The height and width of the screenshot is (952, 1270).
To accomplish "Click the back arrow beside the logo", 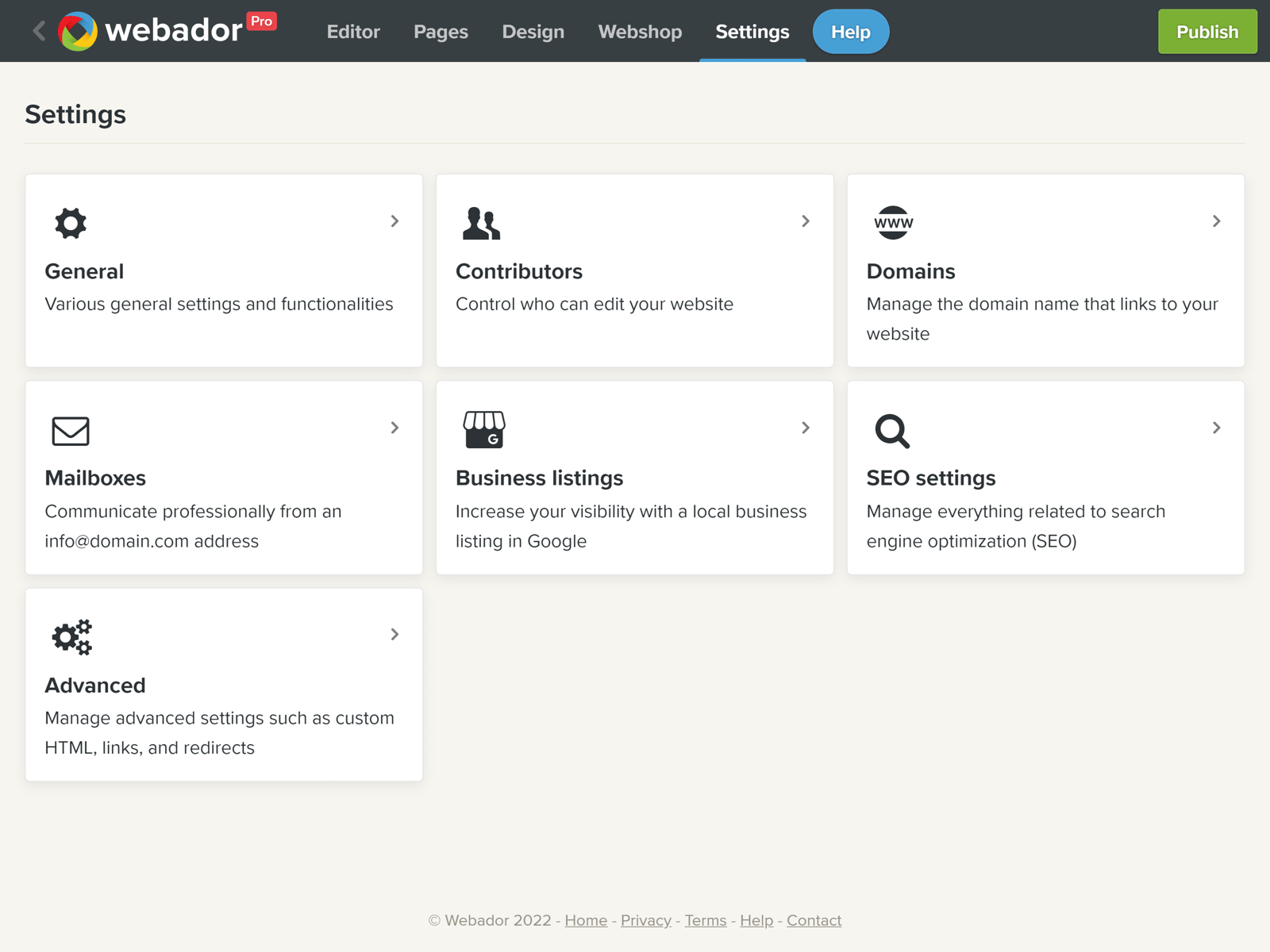I will point(37,31).
